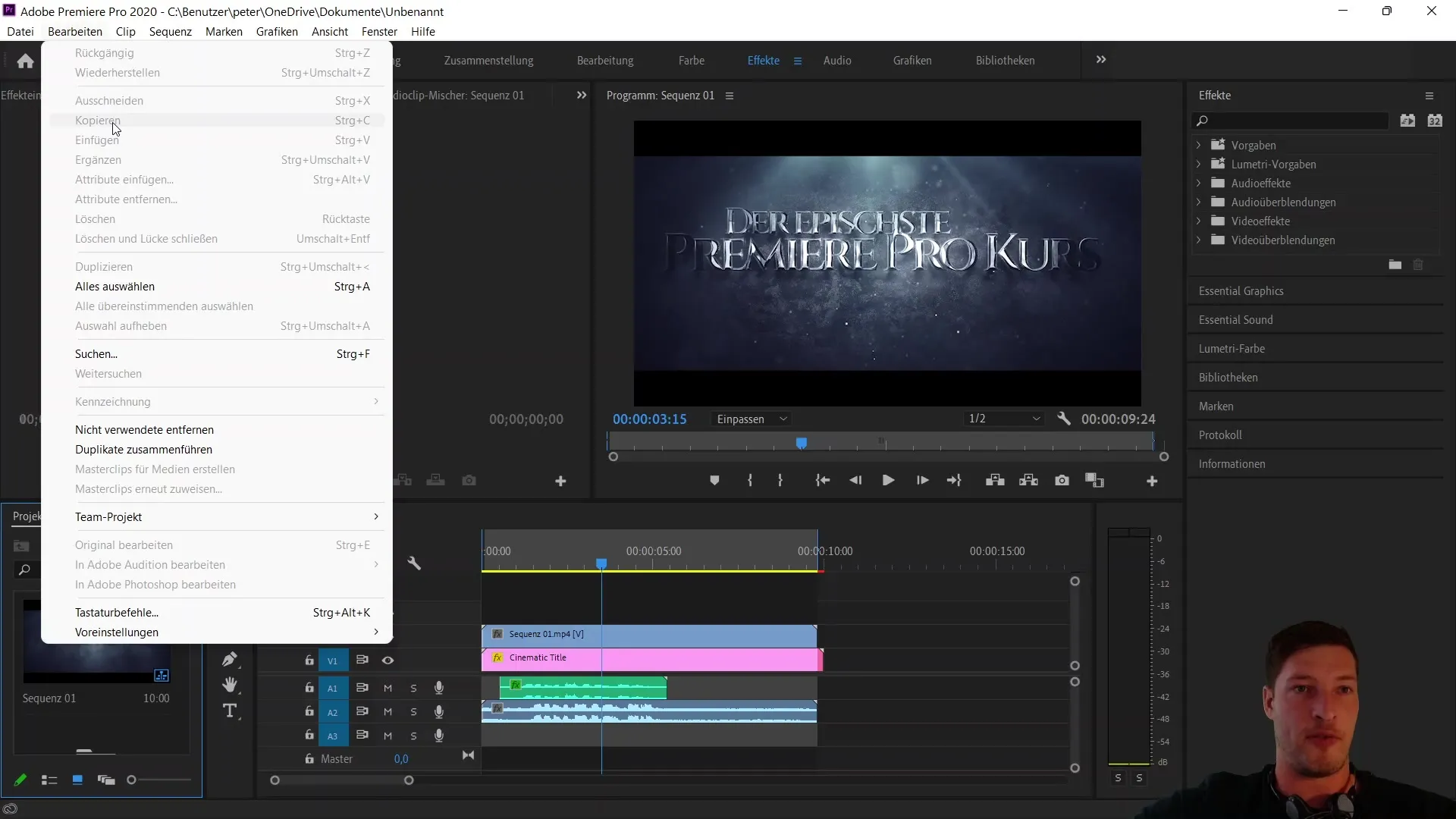
Task: Toggle lock on track A1
Action: [309, 688]
